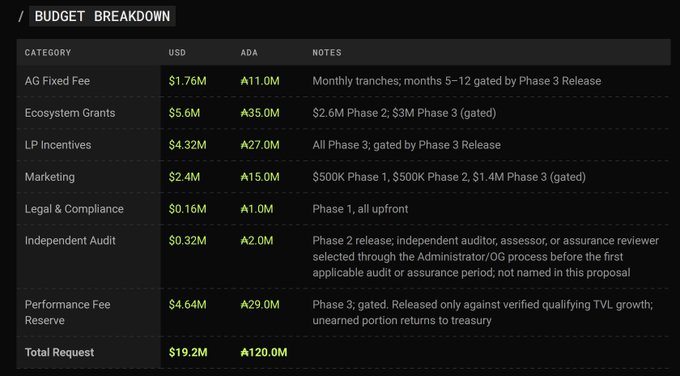Click the AG Fixed Fee row label
This screenshot has width=680, height=376.
[57, 81]
